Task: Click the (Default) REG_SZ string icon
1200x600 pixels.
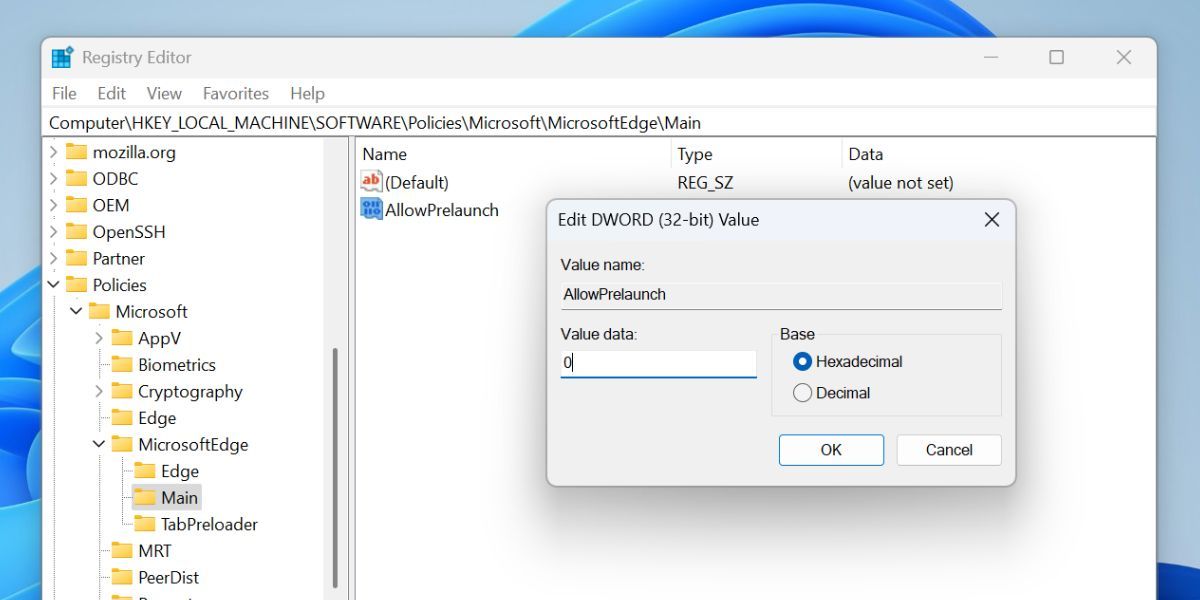Action: point(371,182)
